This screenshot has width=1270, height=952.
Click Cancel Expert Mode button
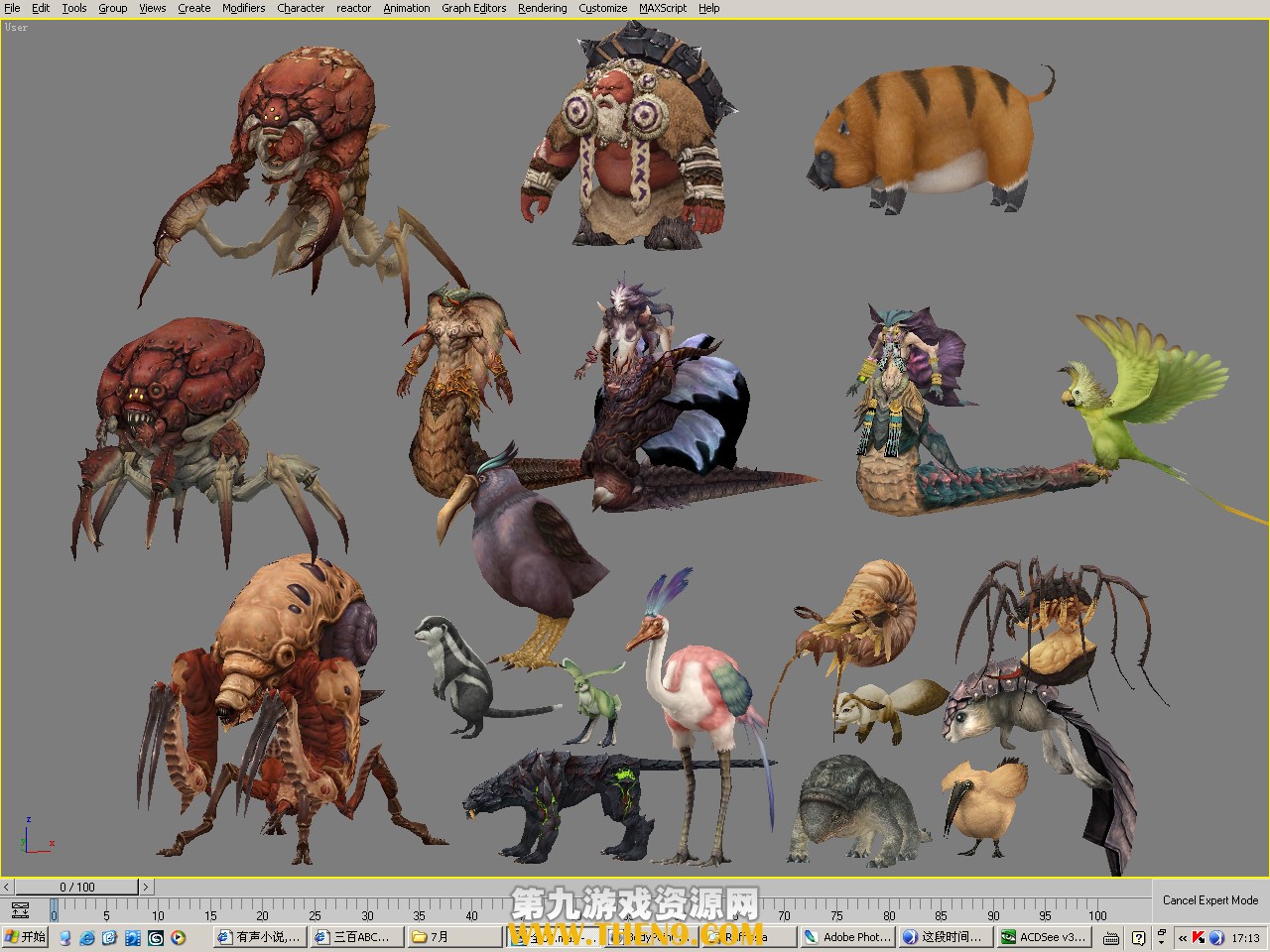[1210, 900]
